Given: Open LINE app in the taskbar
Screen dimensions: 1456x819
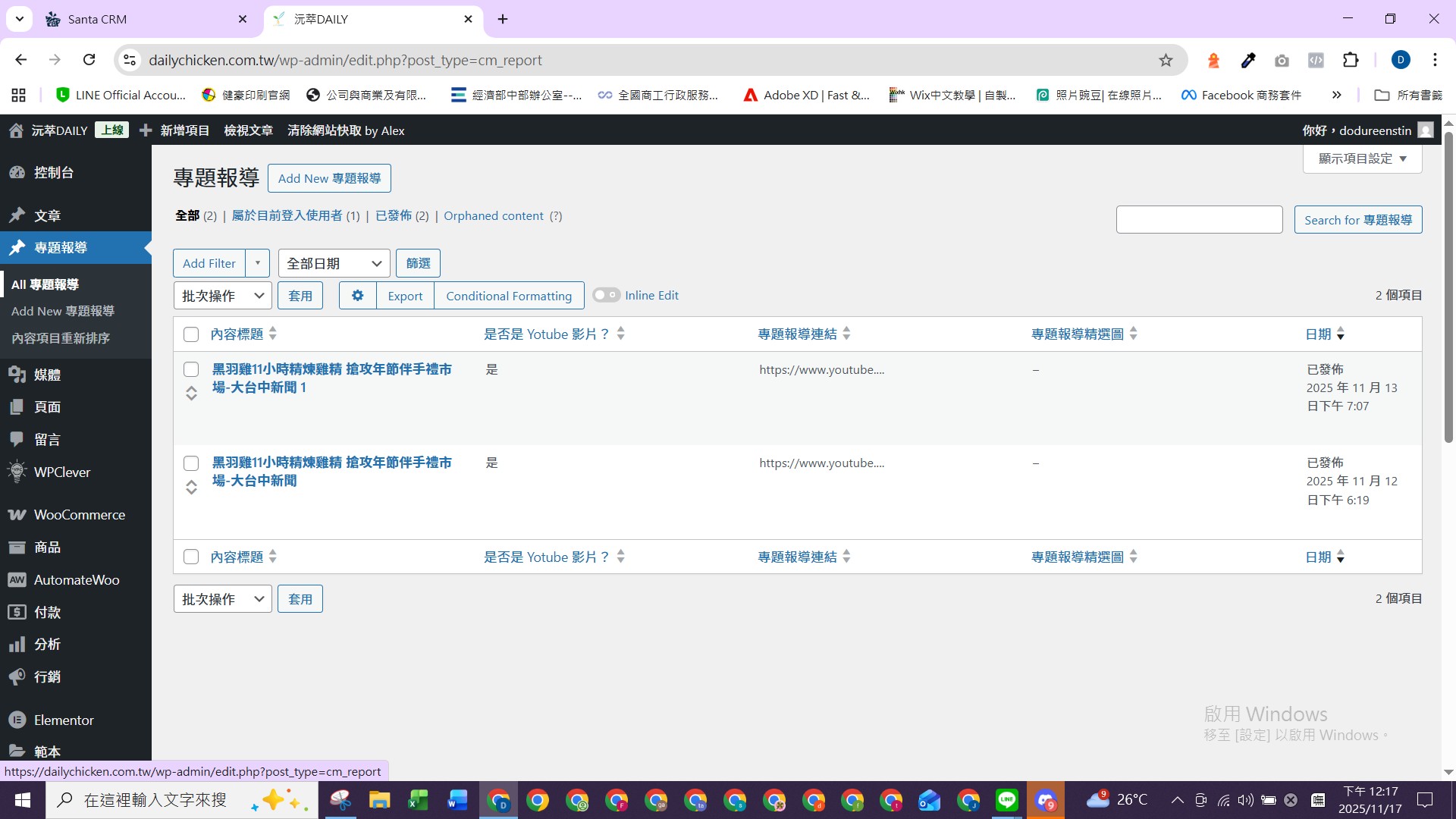Looking at the screenshot, I should [1007, 800].
